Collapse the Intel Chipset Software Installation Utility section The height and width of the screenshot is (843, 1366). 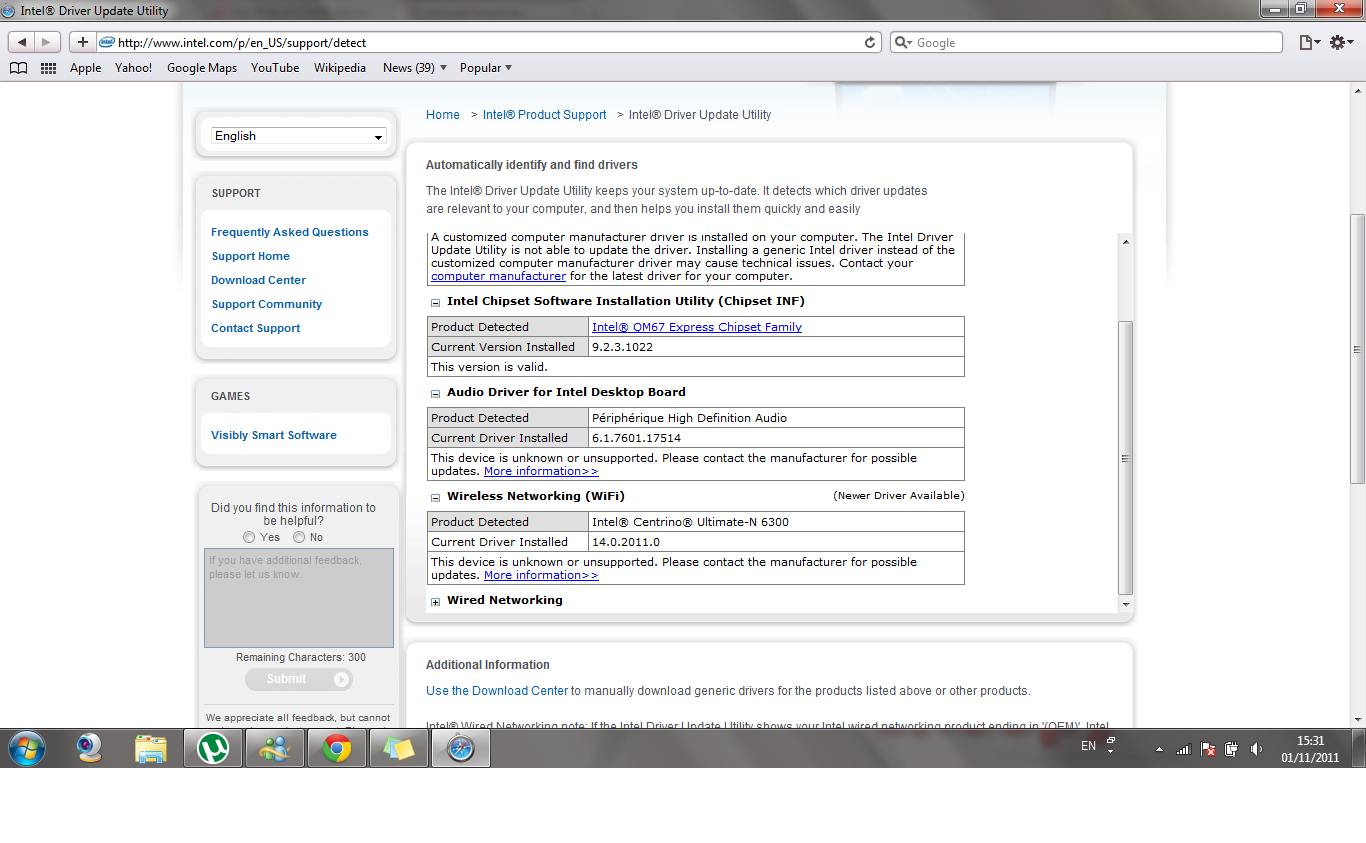click(436, 302)
